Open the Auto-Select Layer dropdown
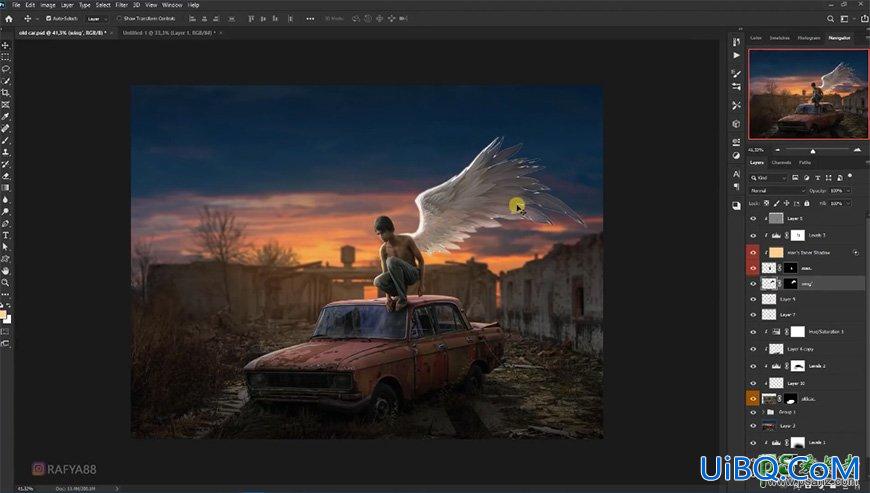This screenshot has width=870, height=493. click(97, 18)
